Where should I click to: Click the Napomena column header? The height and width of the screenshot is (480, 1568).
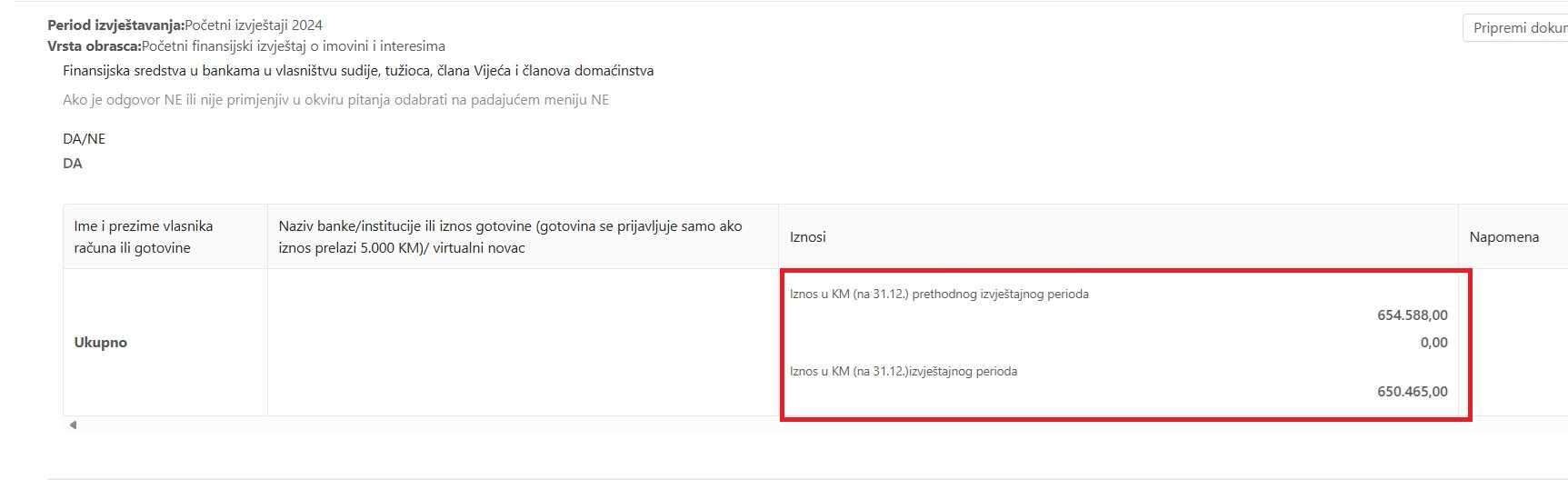pyautogui.click(x=1504, y=237)
